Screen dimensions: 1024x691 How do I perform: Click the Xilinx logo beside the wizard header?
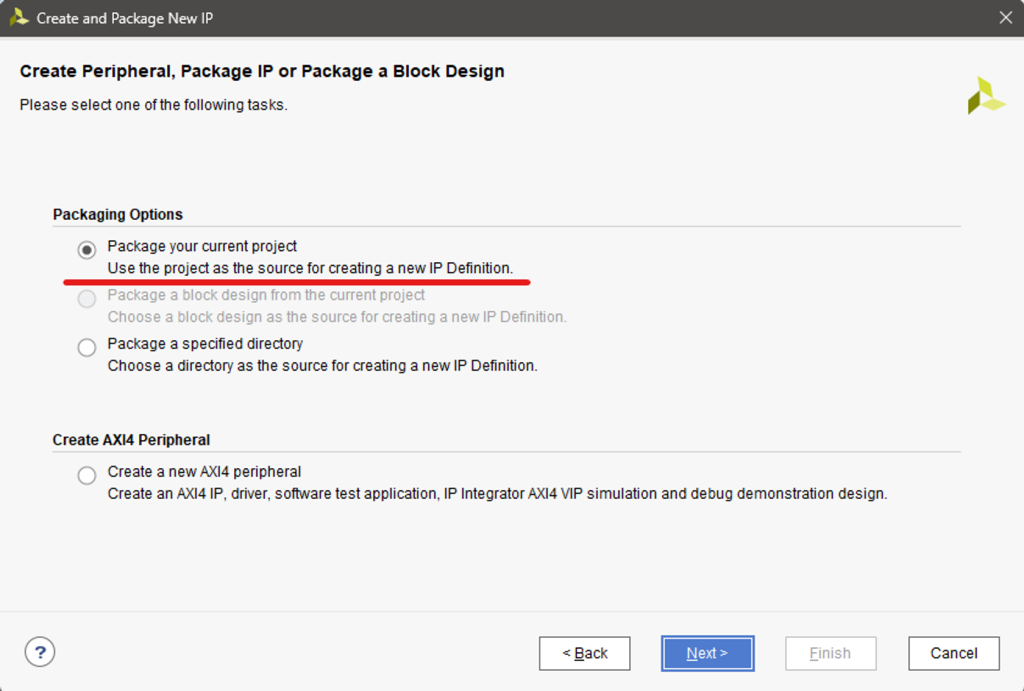(985, 96)
